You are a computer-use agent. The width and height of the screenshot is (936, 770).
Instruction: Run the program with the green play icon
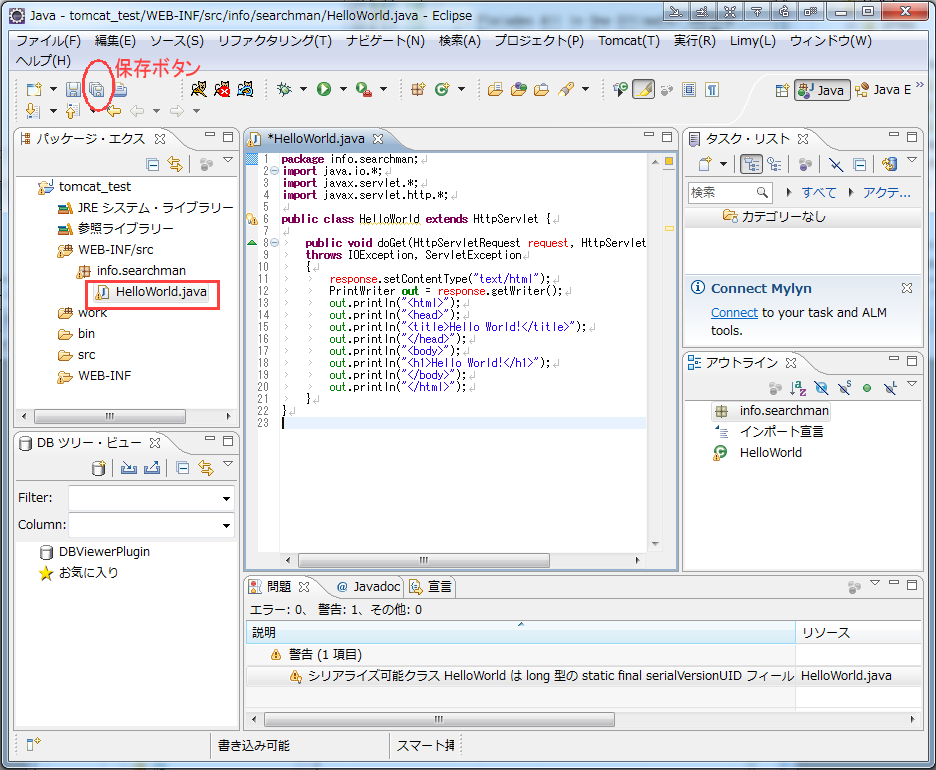click(x=324, y=90)
